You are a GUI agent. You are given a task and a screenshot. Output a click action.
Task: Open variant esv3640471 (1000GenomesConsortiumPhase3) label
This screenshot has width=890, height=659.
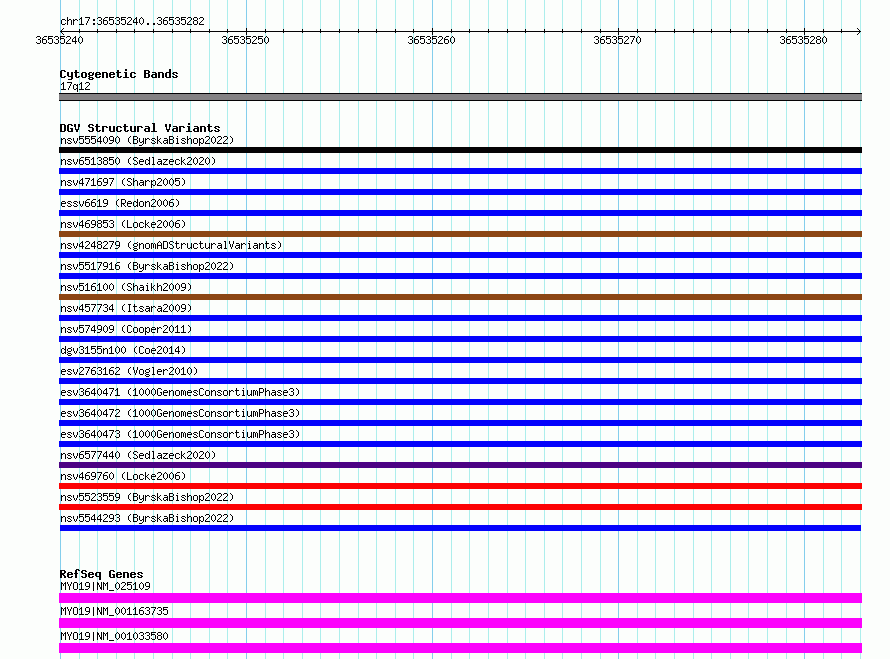pyautogui.click(x=180, y=392)
